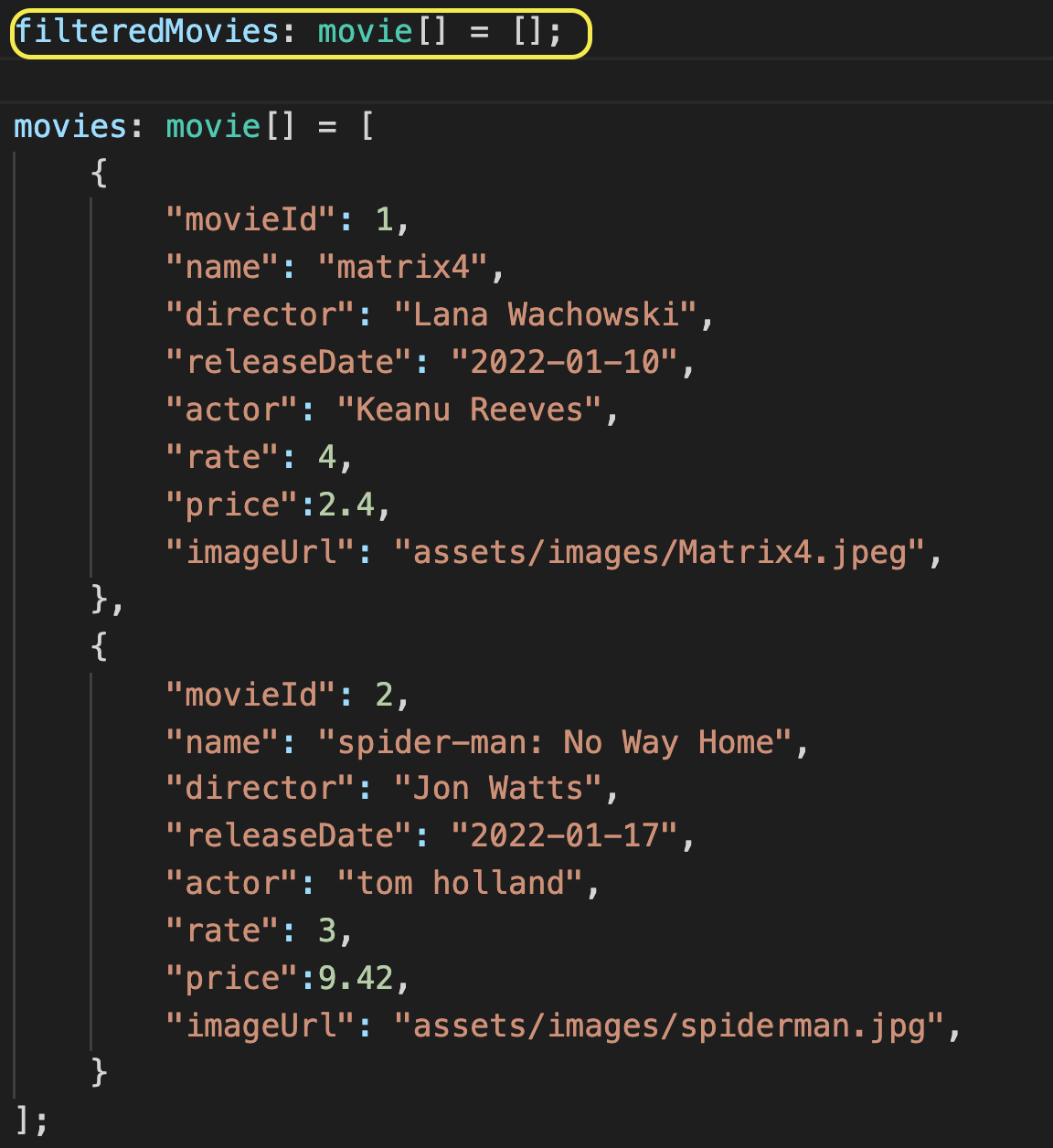Click the "spider-man: No Way Home" name value
The width and height of the screenshot is (1053, 1148).
(x=555, y=742)
